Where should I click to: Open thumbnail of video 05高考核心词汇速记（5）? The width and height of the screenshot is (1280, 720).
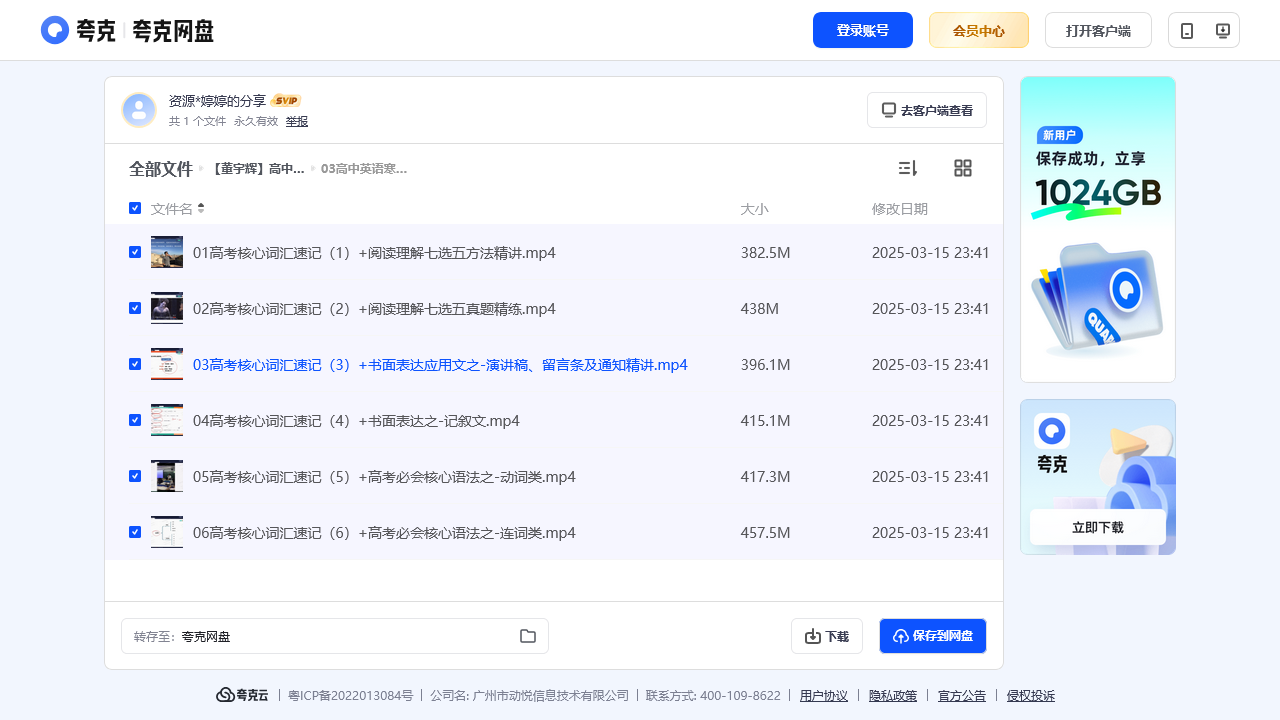pos(167,476)
